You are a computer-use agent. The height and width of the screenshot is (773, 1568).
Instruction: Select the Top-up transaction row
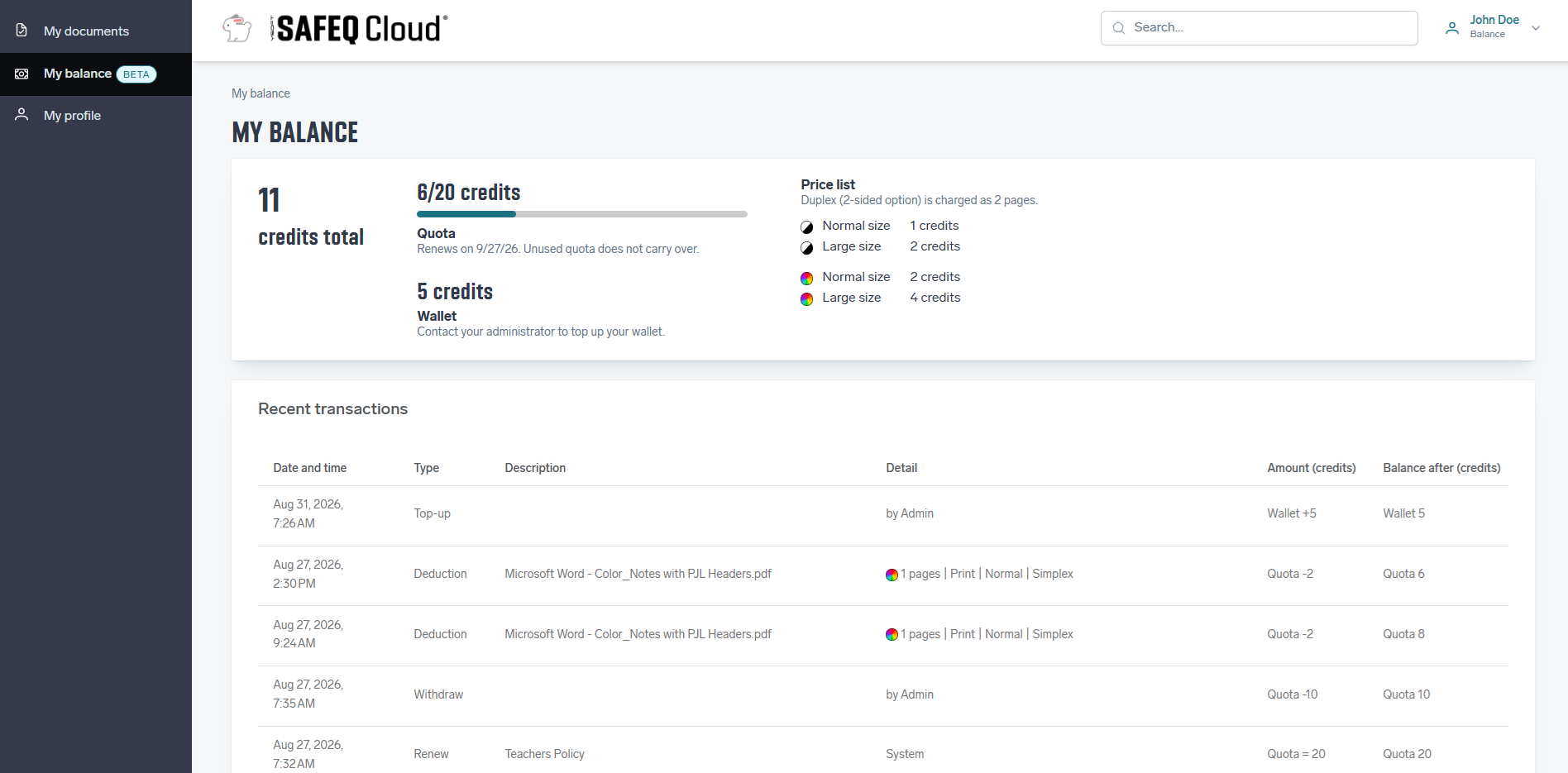[883, 514]
